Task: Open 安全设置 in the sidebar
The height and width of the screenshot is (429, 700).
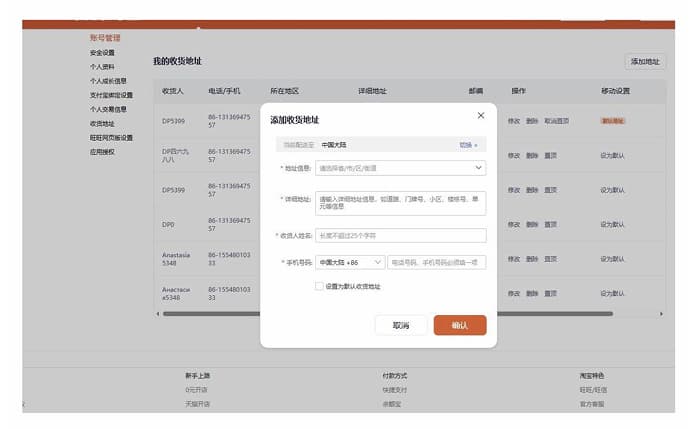Action: coord(102,52)
